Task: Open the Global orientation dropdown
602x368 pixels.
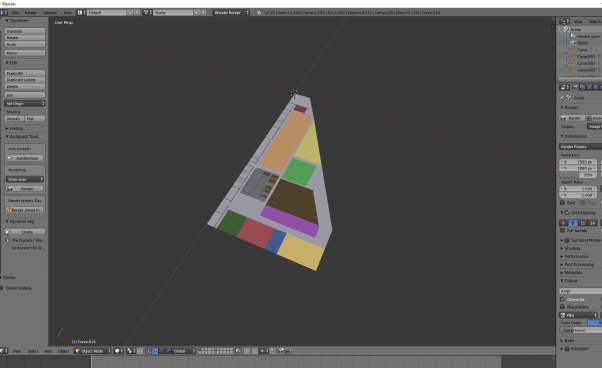Action: [x=184, y=351]
